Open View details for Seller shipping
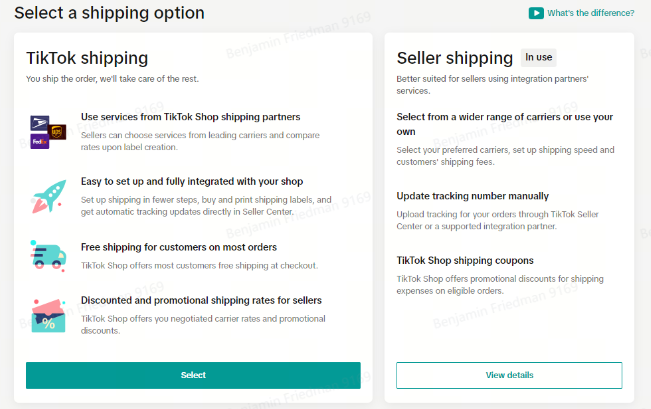The width and height of the screenshot is (651, 409). pyautogui.click(x=509, y=375)
